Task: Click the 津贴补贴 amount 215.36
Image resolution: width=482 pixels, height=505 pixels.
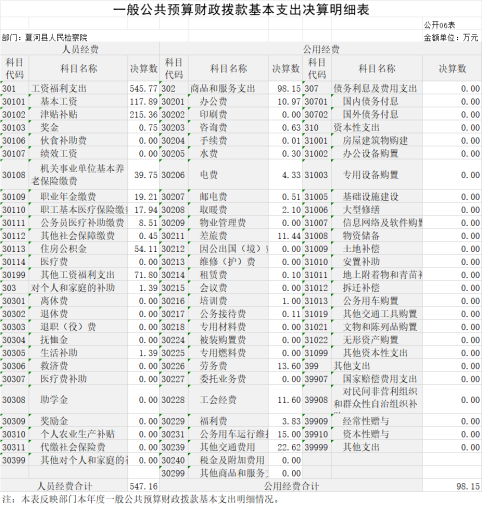Action: coord(143,114)
